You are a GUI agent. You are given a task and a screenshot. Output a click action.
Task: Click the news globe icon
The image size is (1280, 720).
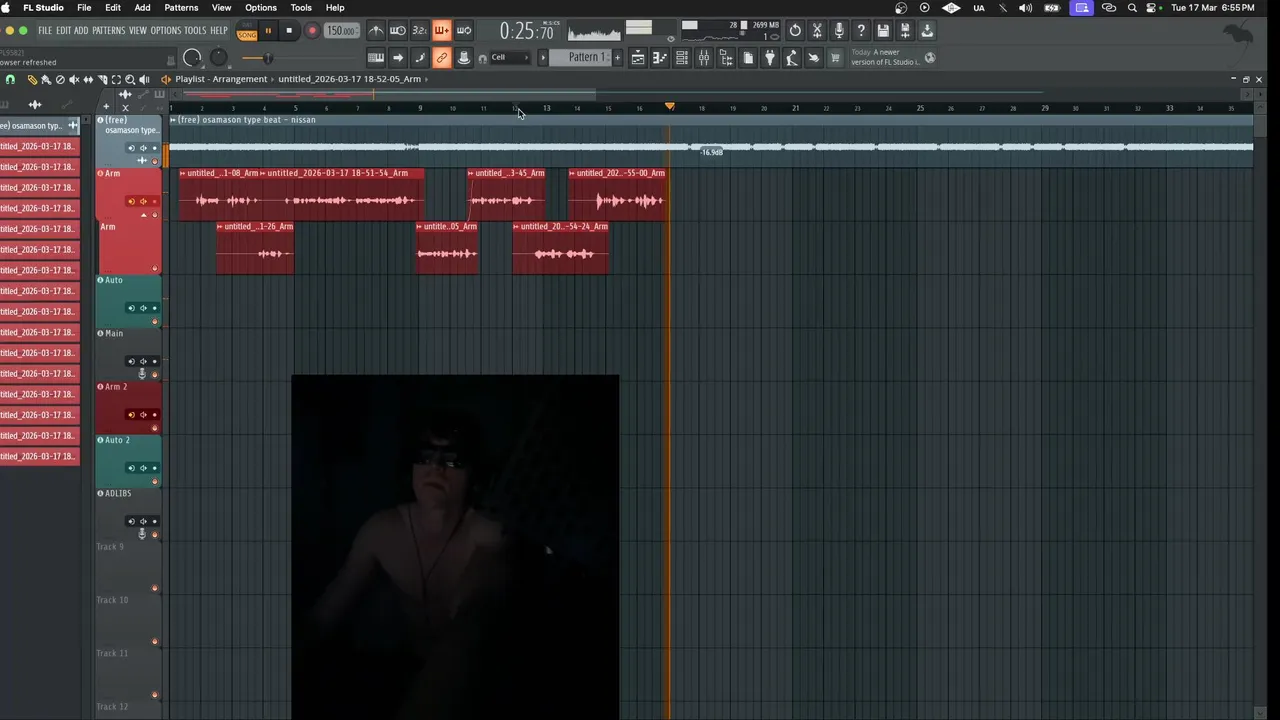(929, 57)
